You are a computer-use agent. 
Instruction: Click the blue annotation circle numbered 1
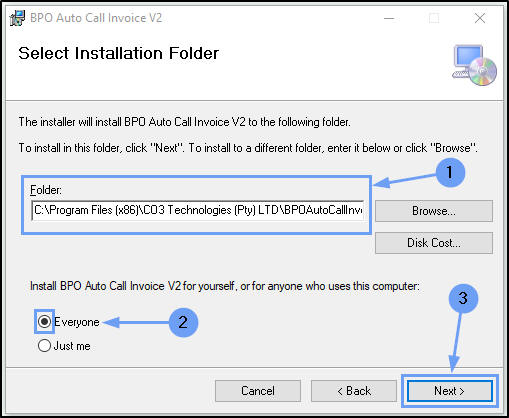[x=450, y=172]
